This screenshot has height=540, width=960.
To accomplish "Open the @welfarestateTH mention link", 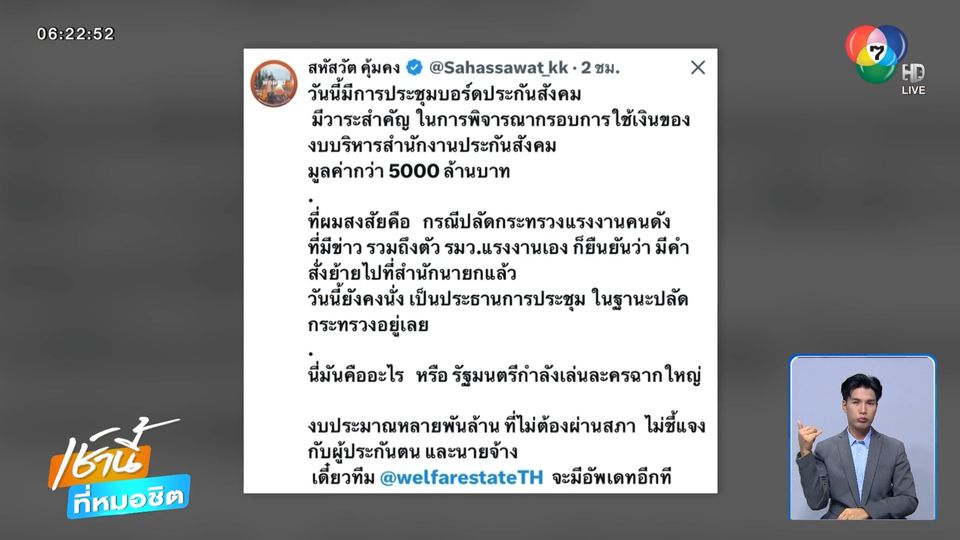I will pos(461,478).
